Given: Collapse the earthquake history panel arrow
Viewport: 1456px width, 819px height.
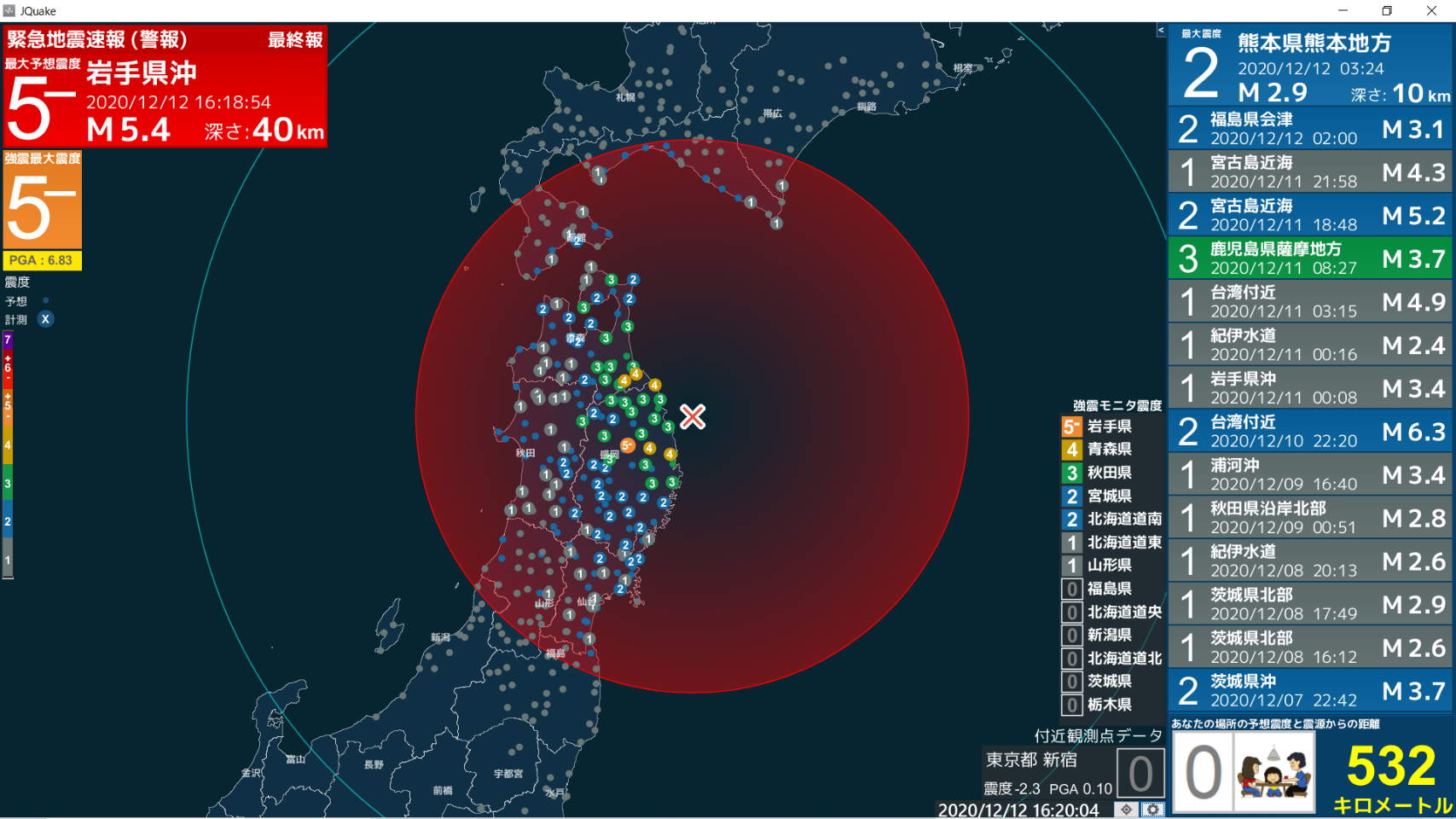Looking at the screenshot, I should click(1160, 31).
